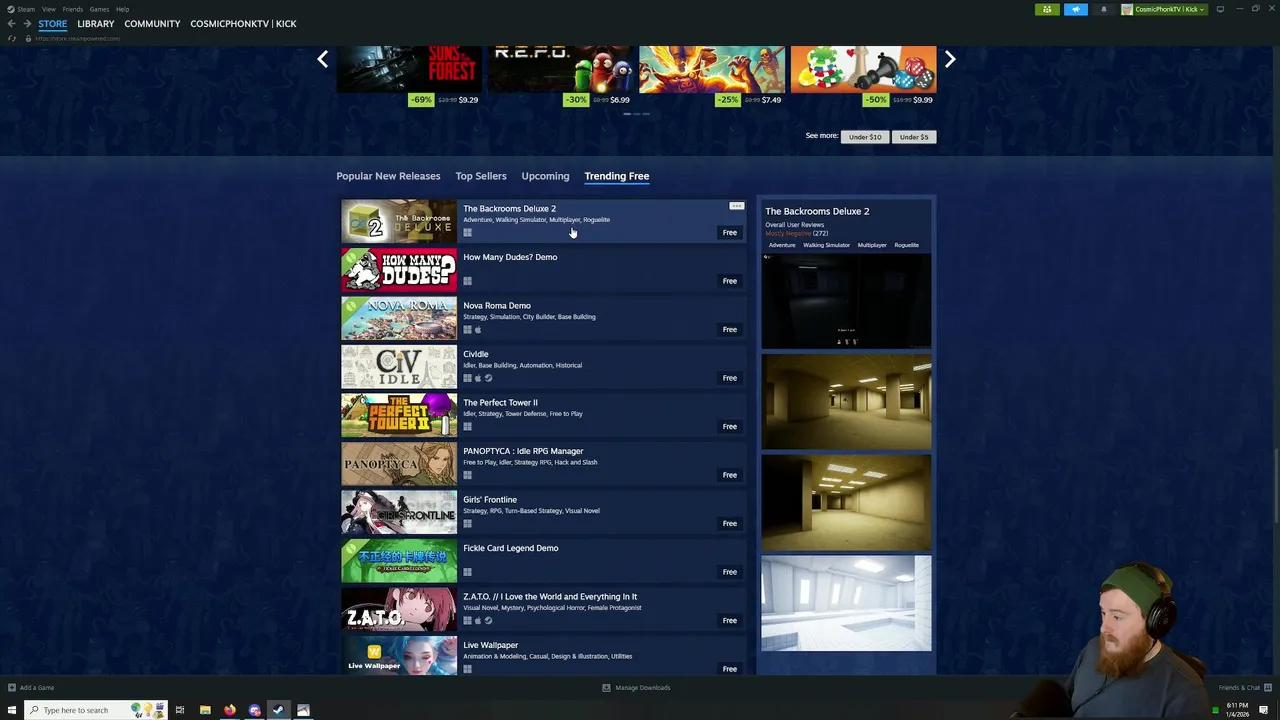Open Manage Downloads
The height and width of the screenshot is (720, 1280).
click(x=636, y=687)
